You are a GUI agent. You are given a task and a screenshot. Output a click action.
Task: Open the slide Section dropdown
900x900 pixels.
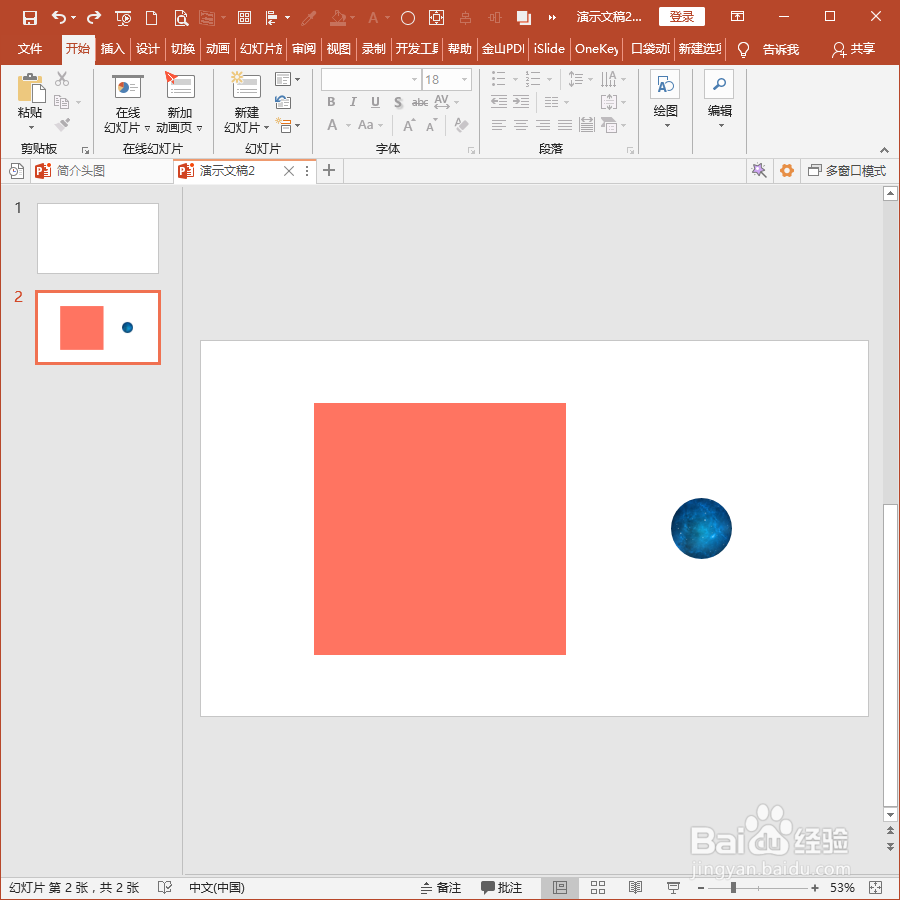pyautogui.click(x=287, y=125)
